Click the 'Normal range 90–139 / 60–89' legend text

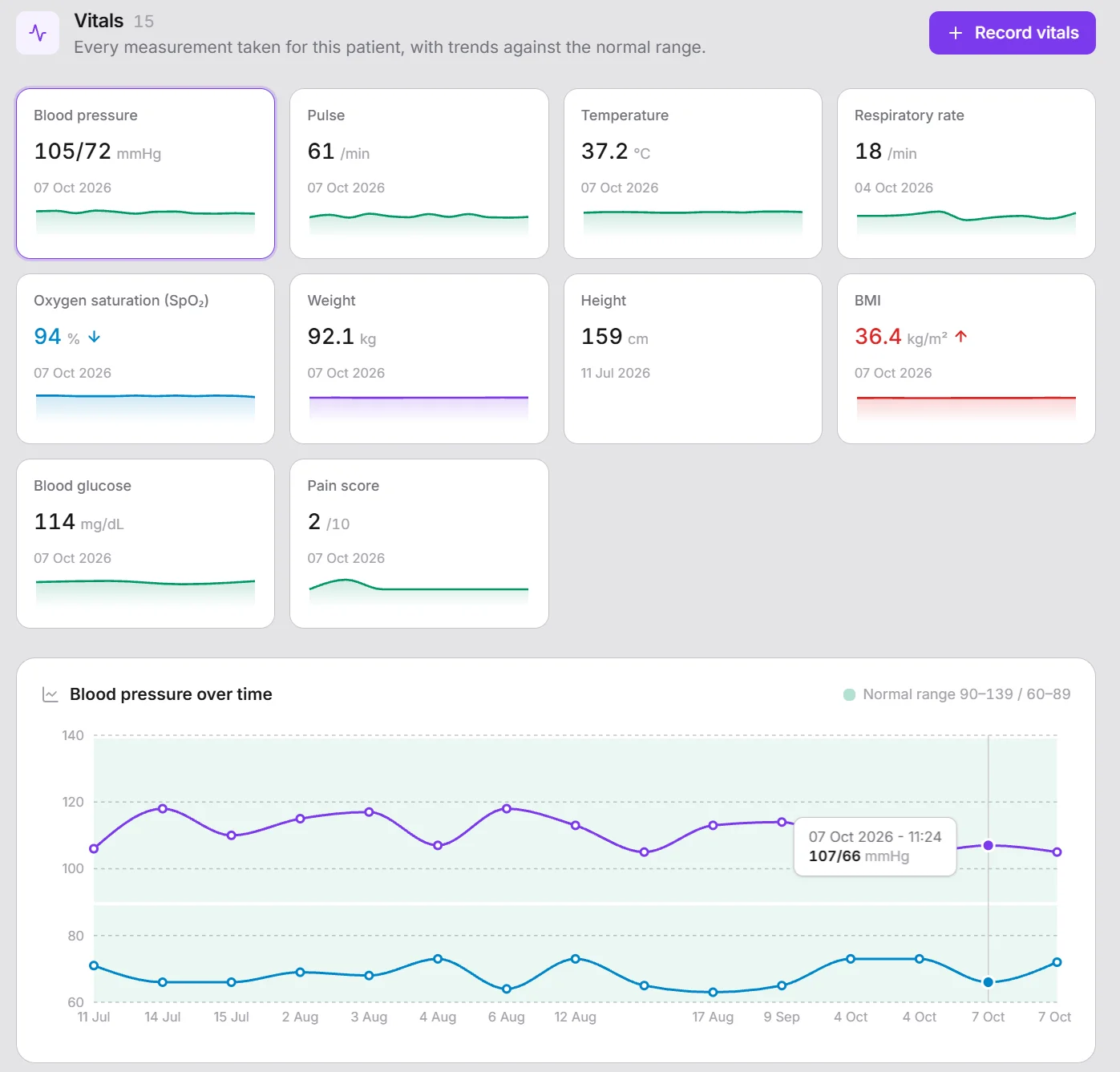(967, 694)
